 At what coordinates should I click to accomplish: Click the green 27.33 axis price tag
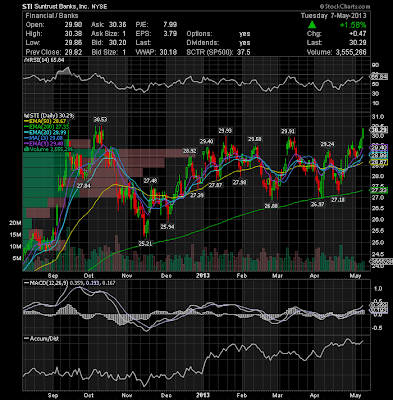point(378,190)
